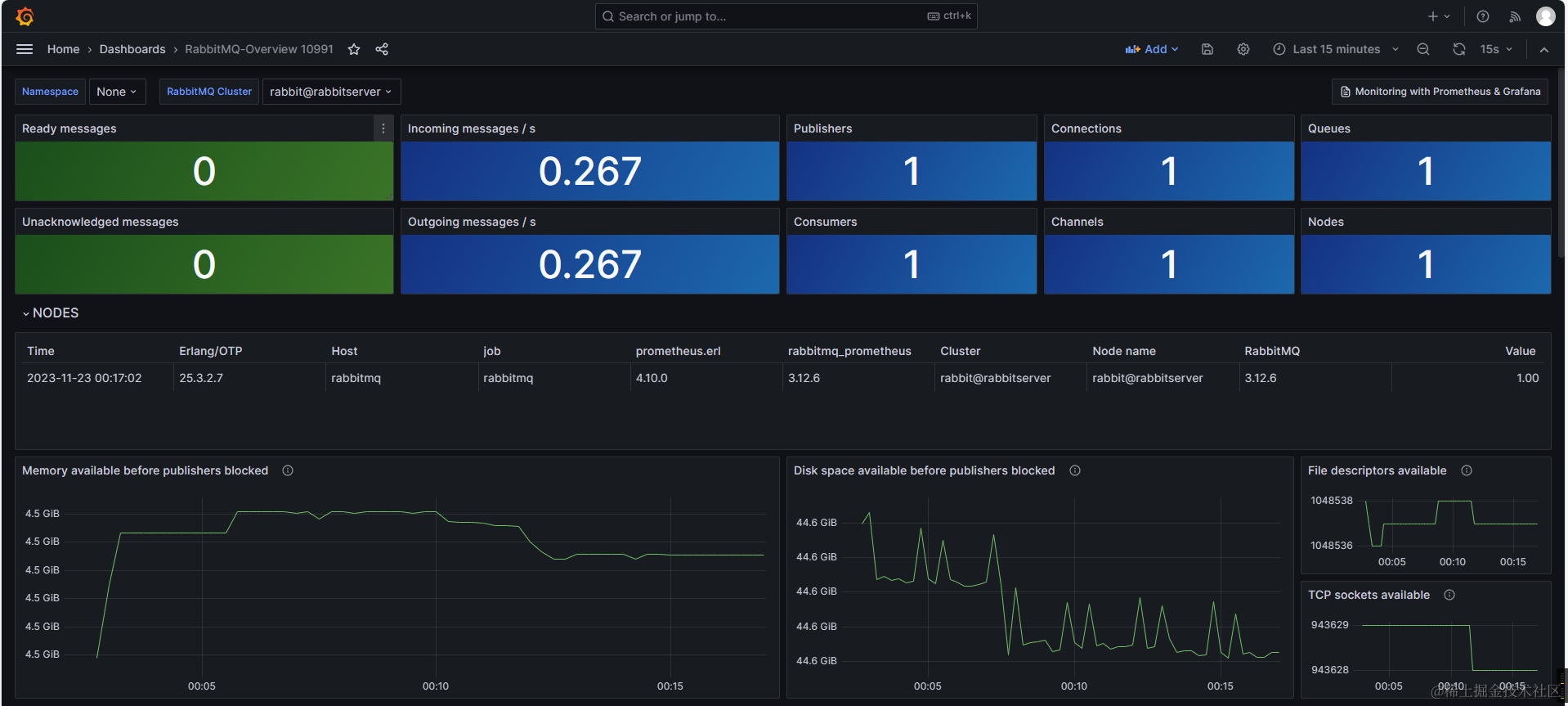The image size is (1568, 706).
Task: Click the Memory available before publishers blocked title
Action: coord(146,470)
